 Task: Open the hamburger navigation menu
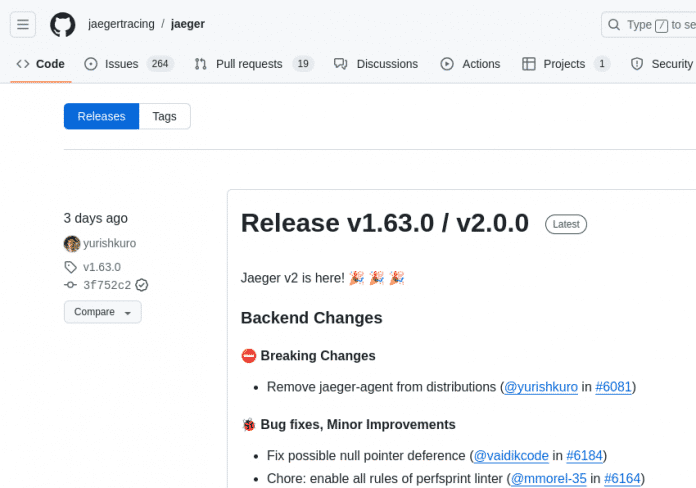(x=23, y=24)
